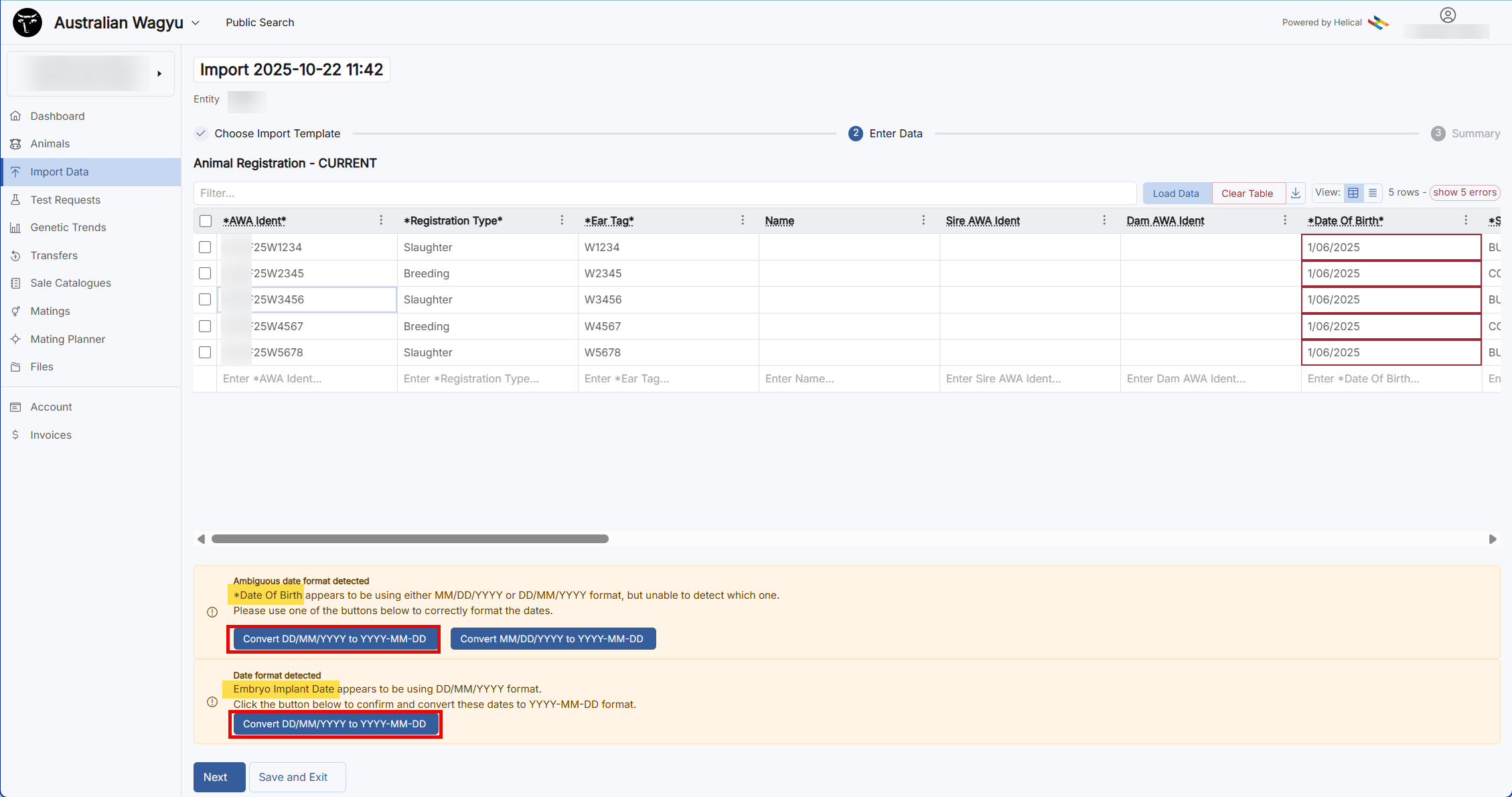This screenshot has width=1512, height=797.
Task: Expand the blurred entity selector arrow
Action: click(159, 74)
